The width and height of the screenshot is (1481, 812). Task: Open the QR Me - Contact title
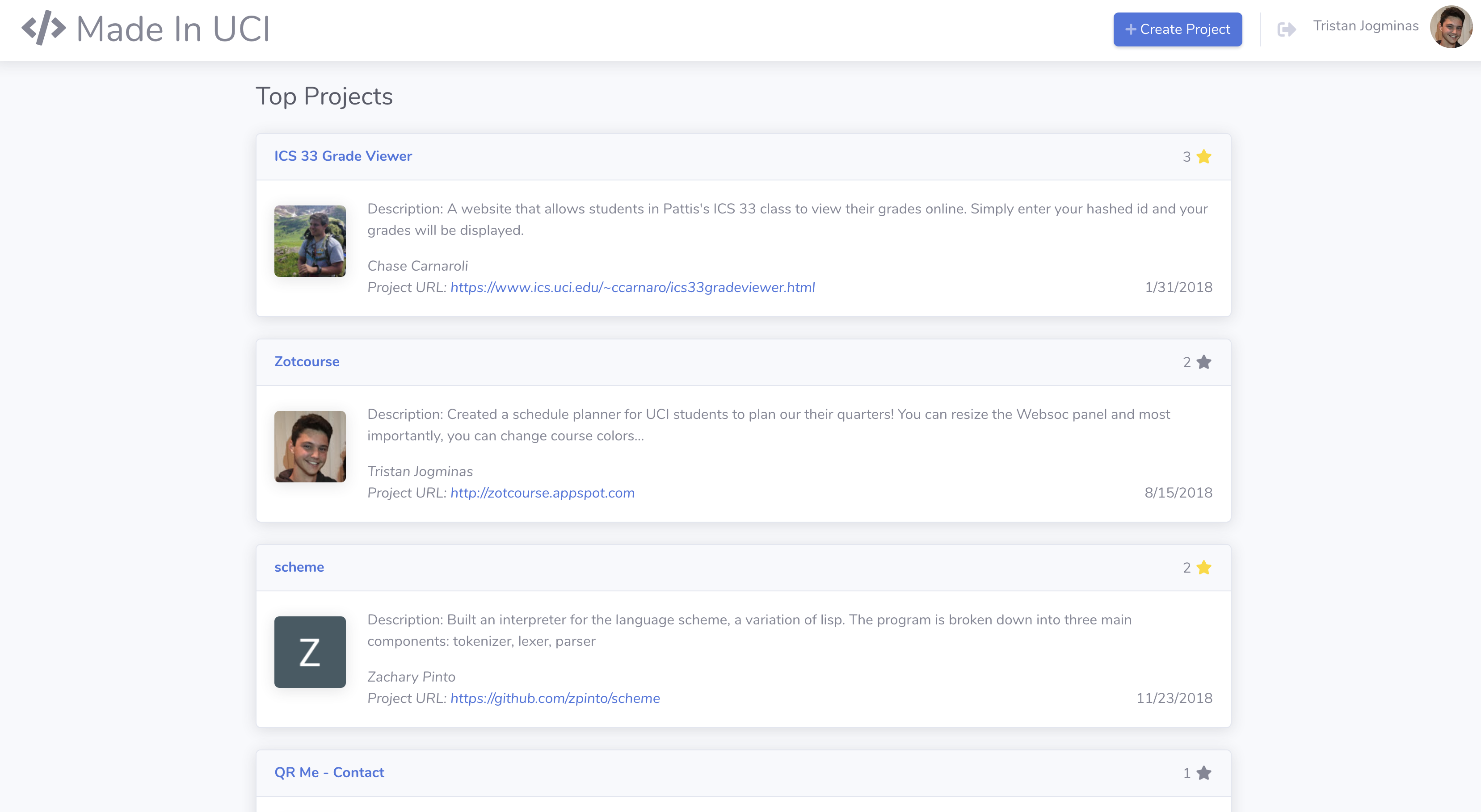(x=329, y=773)
